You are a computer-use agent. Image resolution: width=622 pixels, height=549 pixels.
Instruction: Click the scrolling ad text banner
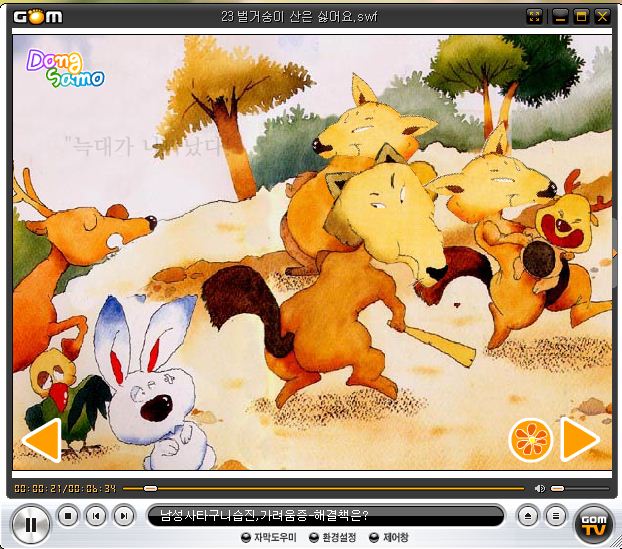tap(325, 516)
